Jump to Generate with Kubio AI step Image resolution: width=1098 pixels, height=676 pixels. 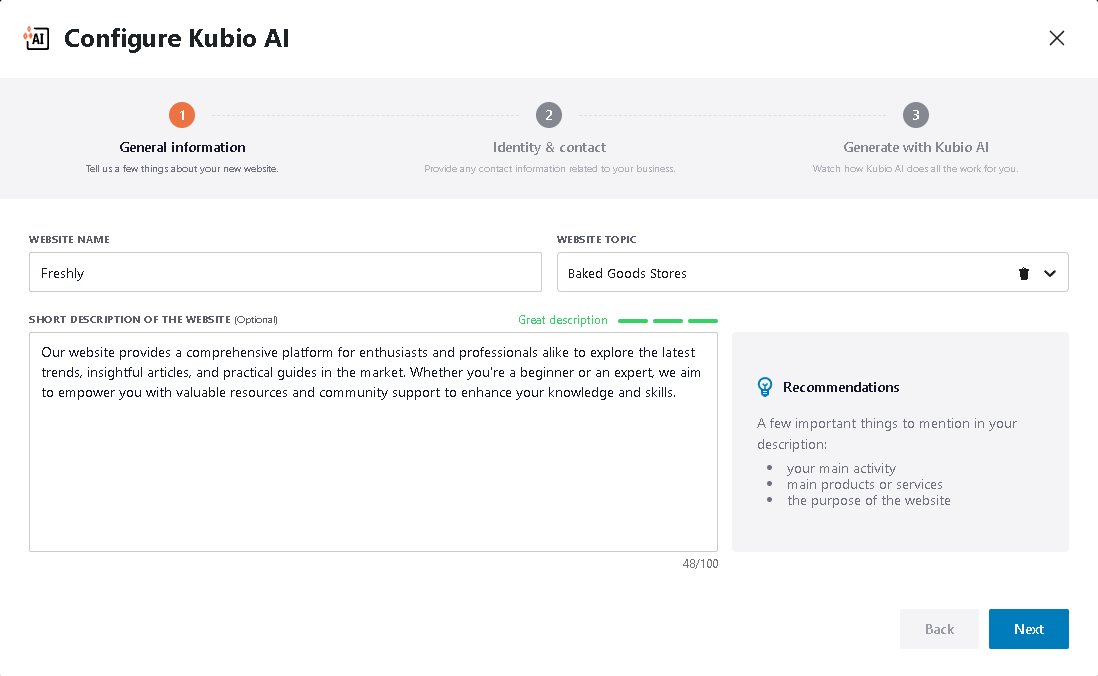915,147
